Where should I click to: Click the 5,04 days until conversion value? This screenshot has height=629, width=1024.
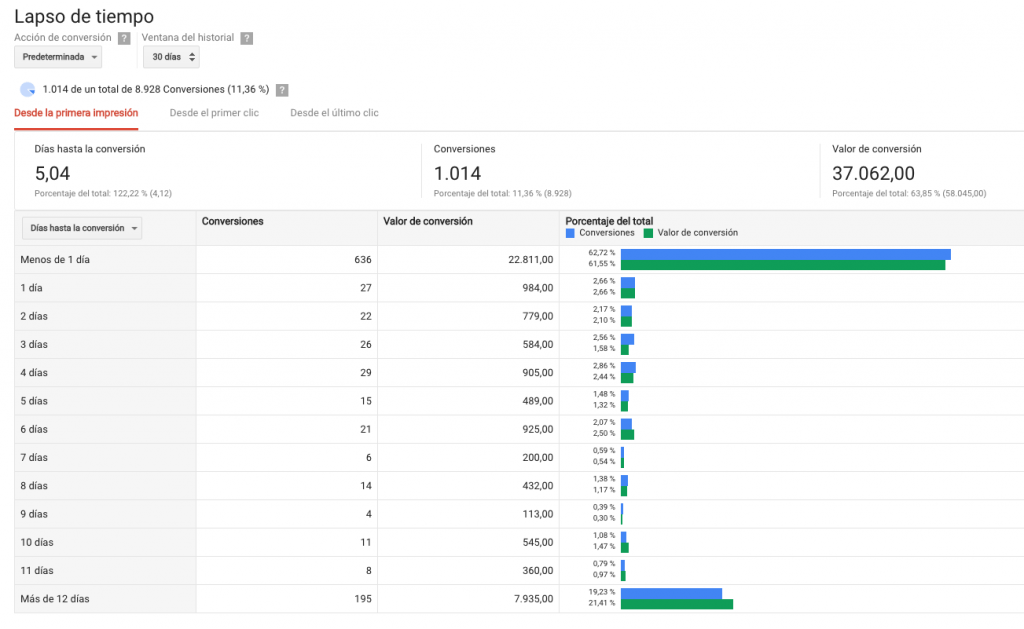(x=52, y=174)
